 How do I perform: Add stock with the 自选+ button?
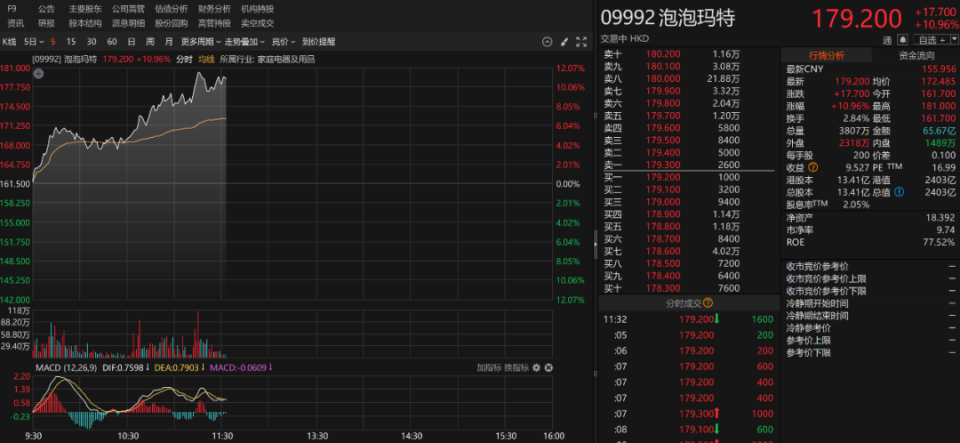tap(931, 40)
